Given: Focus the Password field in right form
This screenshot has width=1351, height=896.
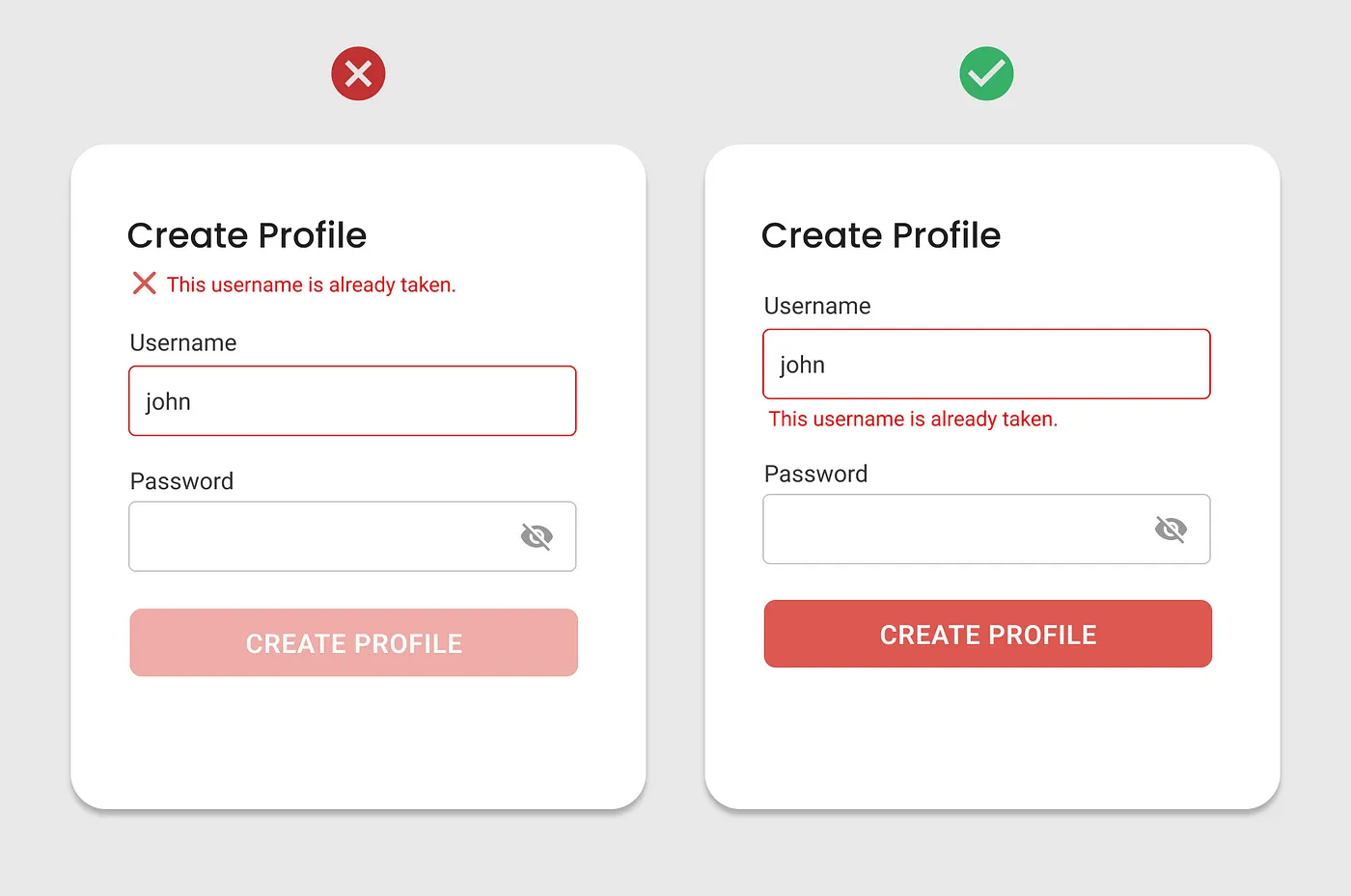Looking at the screenshot, I should click(986, 529).
